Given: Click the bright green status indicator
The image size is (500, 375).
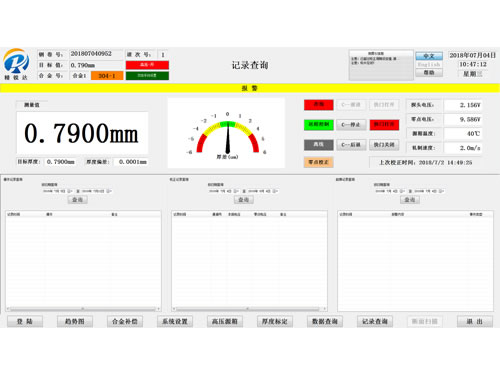Looking at the screenshot, I should pos(318,125).
